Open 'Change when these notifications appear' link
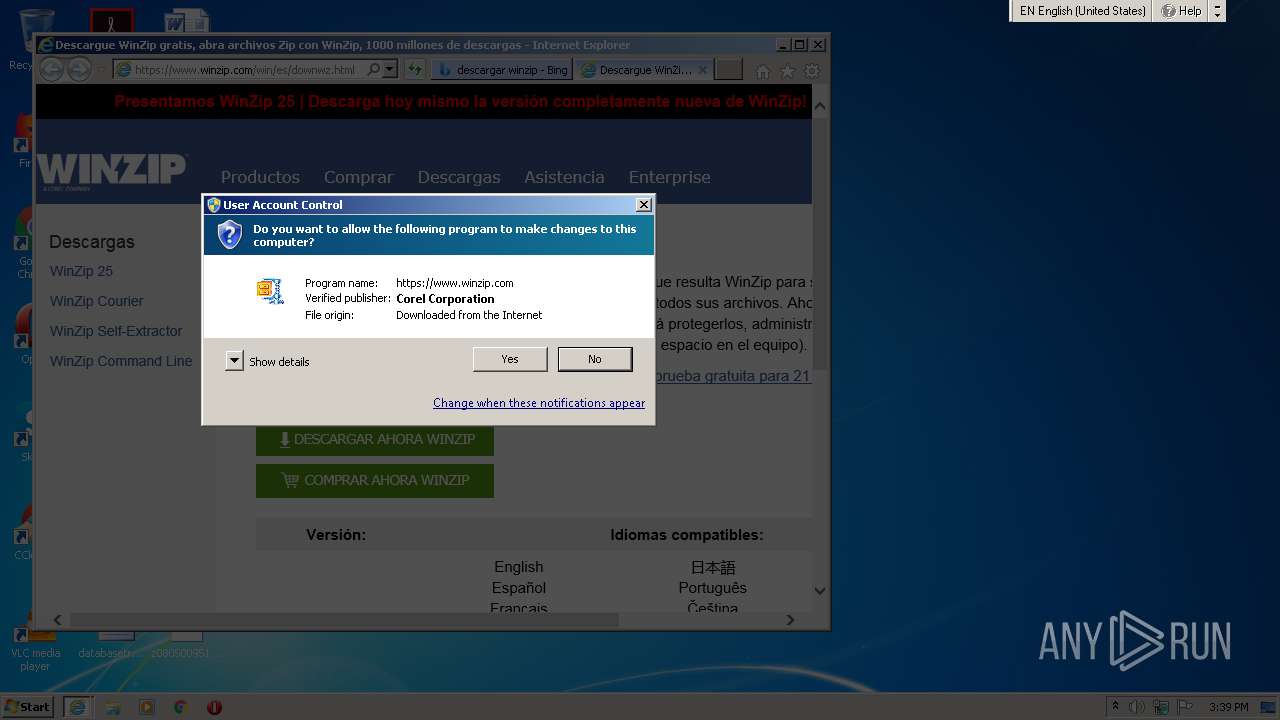Screen dimensions: 1280x720 [x=539, y=403]
